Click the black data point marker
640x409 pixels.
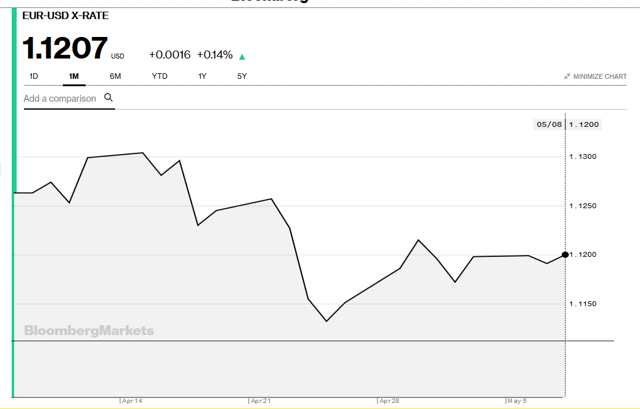pos(565,255)
